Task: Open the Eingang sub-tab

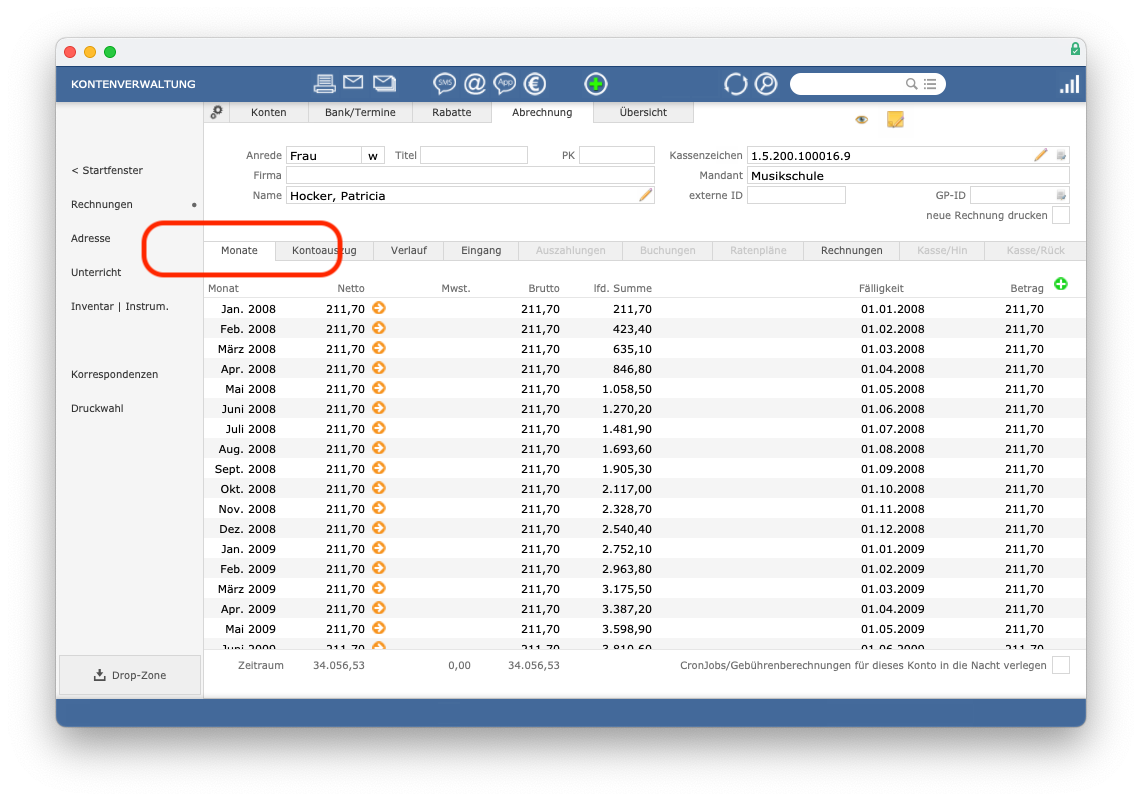Action: click(x=481, y=250)
